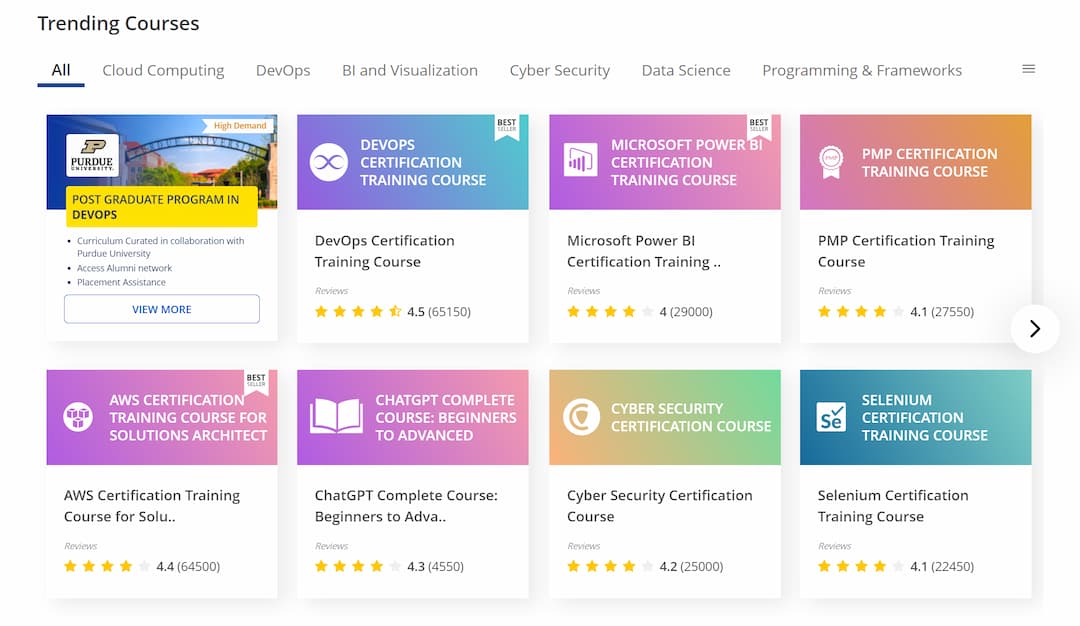Open the Cyber Security tab

559,70
